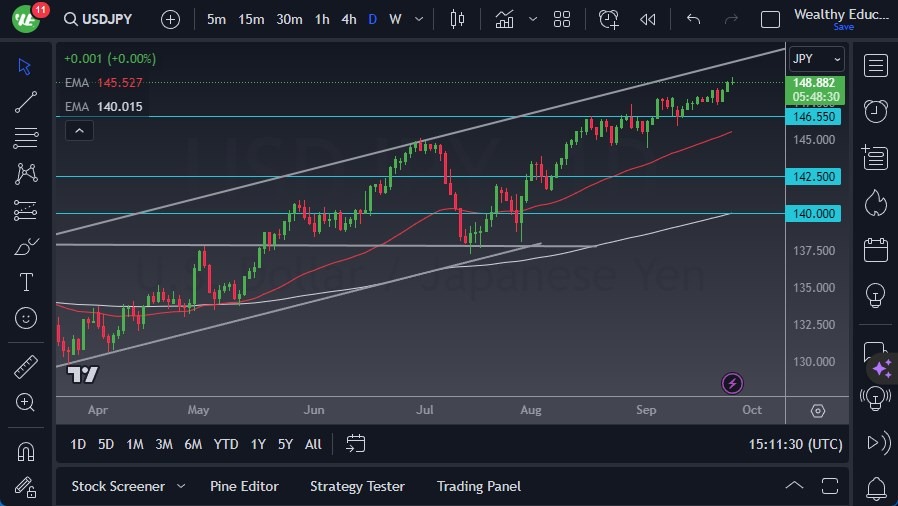Select the 4h timeframe button
Screen dimensions: 898x506
coord(348,19)
